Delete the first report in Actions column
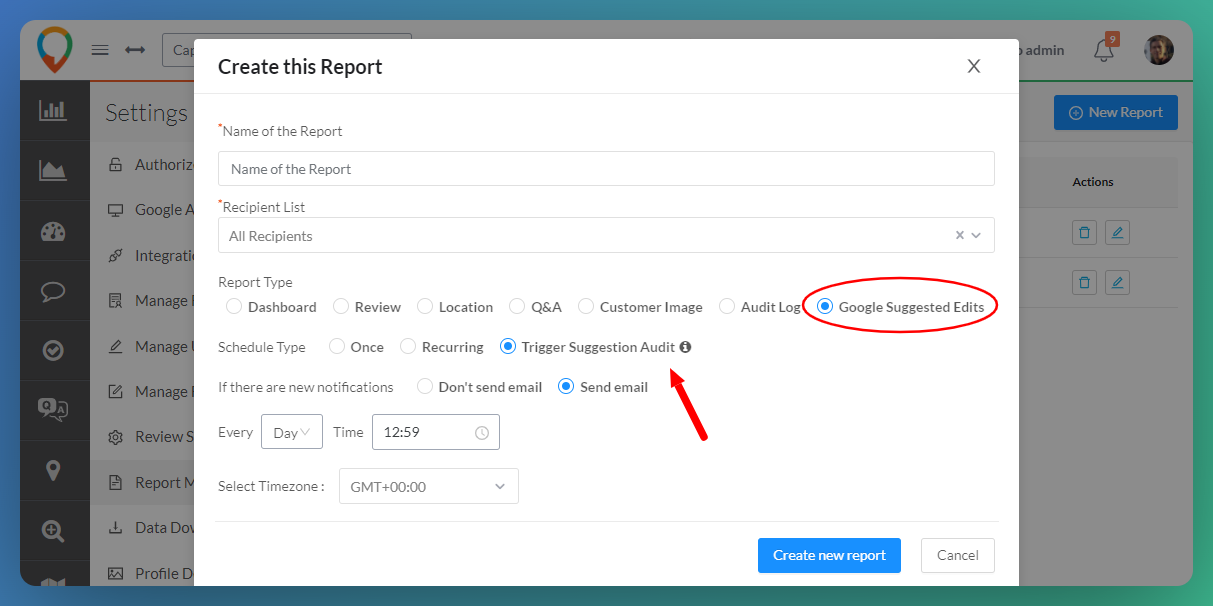This screenshot has width=1213, height=606. click(x=1084, y=233)
